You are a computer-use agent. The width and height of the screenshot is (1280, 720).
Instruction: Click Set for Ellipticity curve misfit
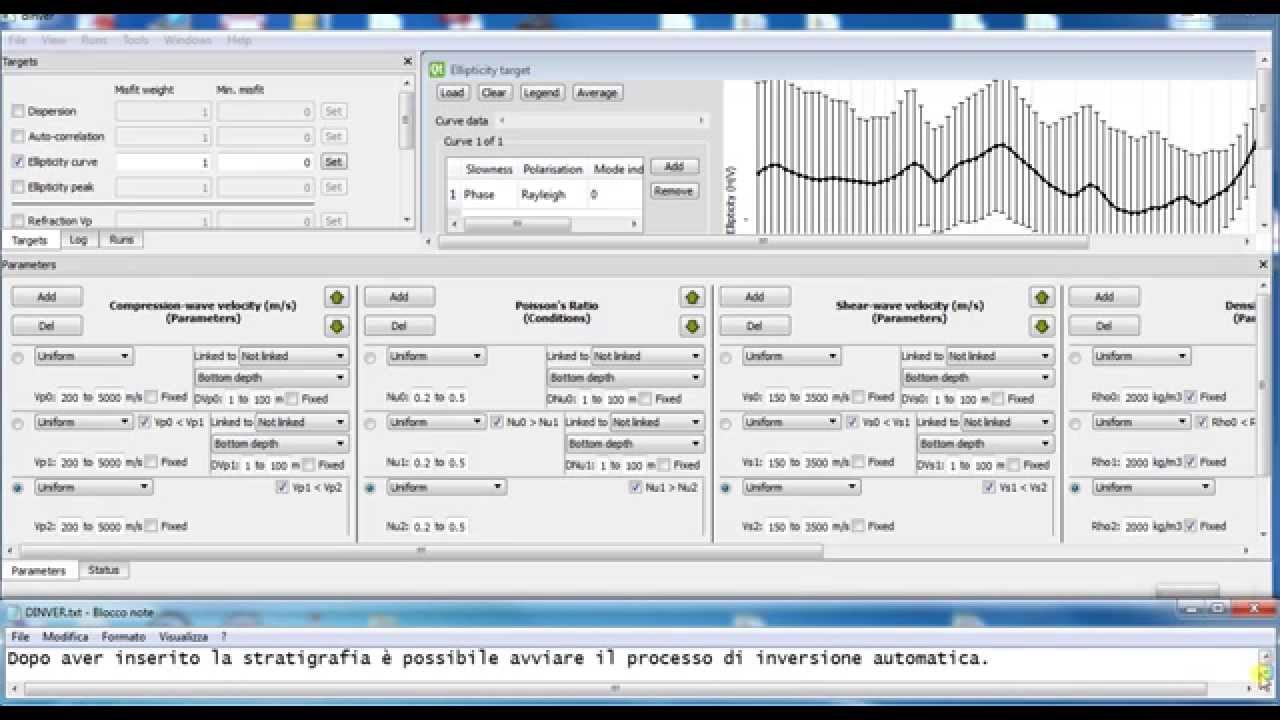334,161
